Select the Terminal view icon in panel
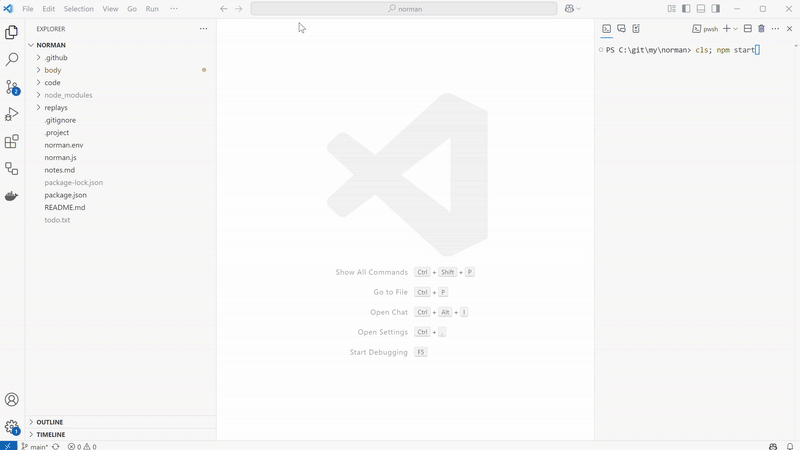The height and width of the screenshot is (450, 800). tap(607, 29)
